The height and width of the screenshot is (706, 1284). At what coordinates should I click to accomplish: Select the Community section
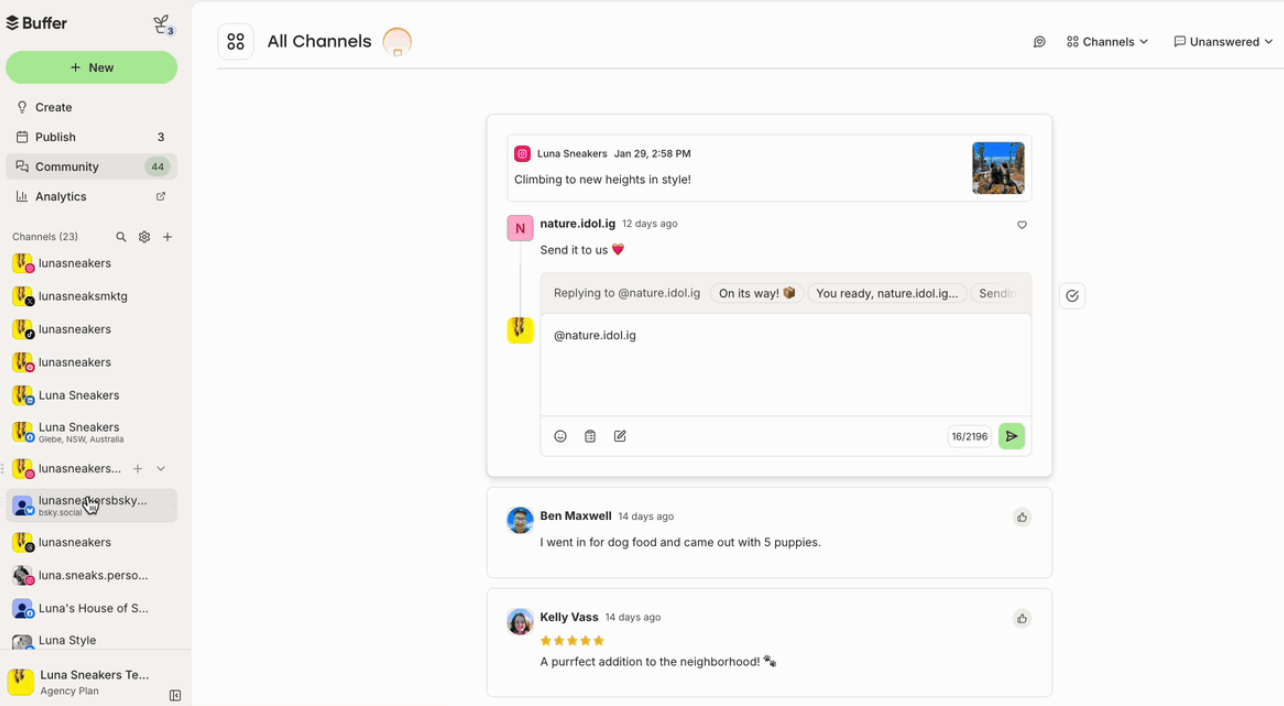(92, 167)
